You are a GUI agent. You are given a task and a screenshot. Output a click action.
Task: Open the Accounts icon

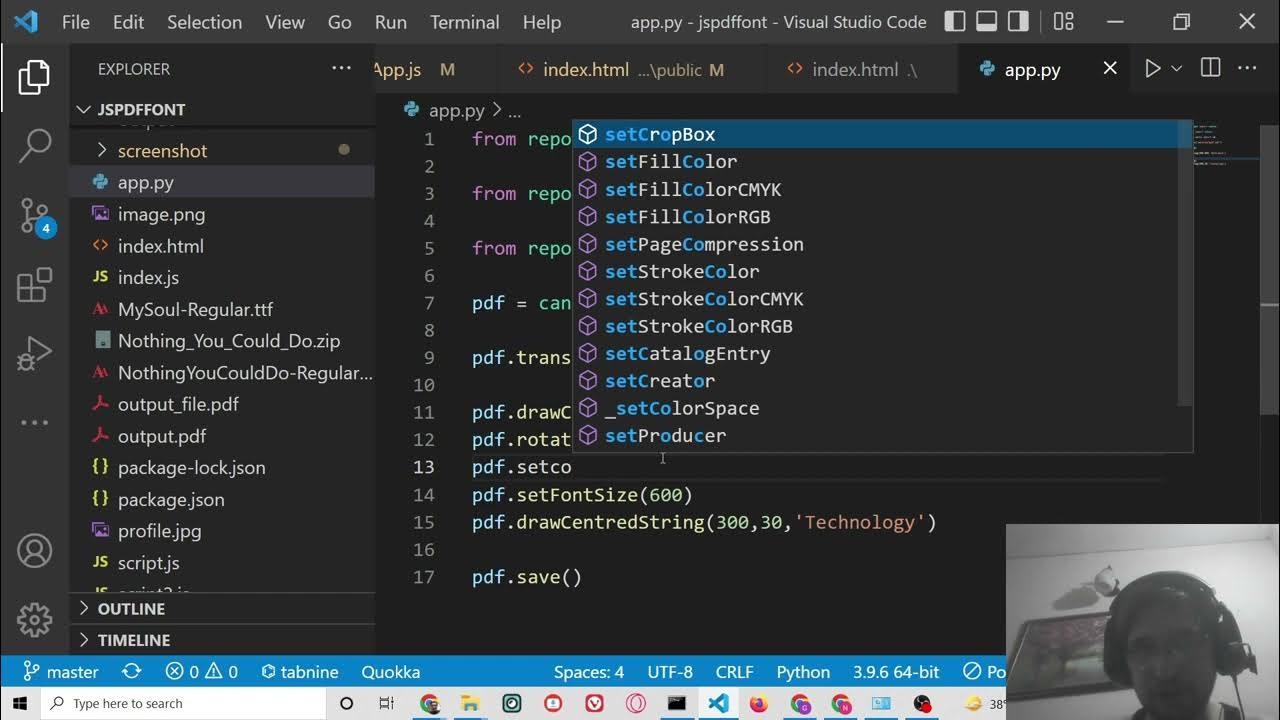34,551
